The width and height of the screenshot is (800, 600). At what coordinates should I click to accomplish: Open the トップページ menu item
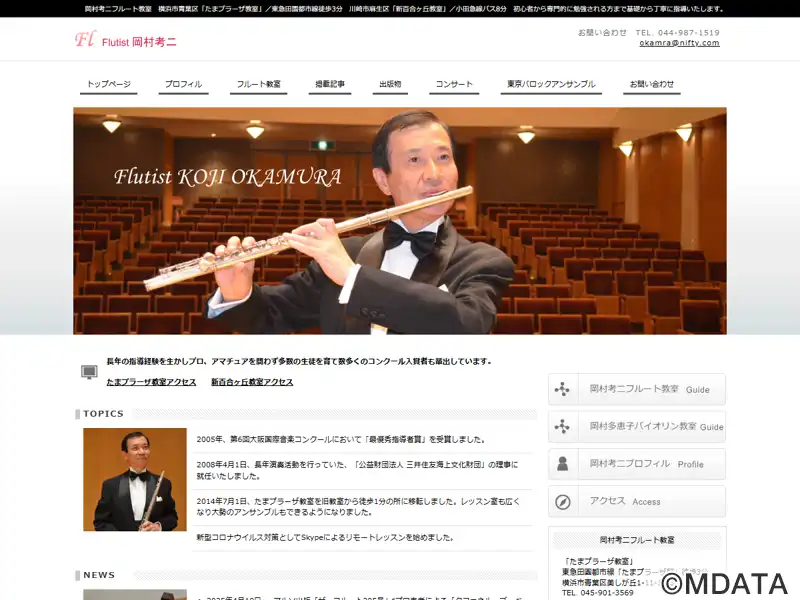pos(108,84)
